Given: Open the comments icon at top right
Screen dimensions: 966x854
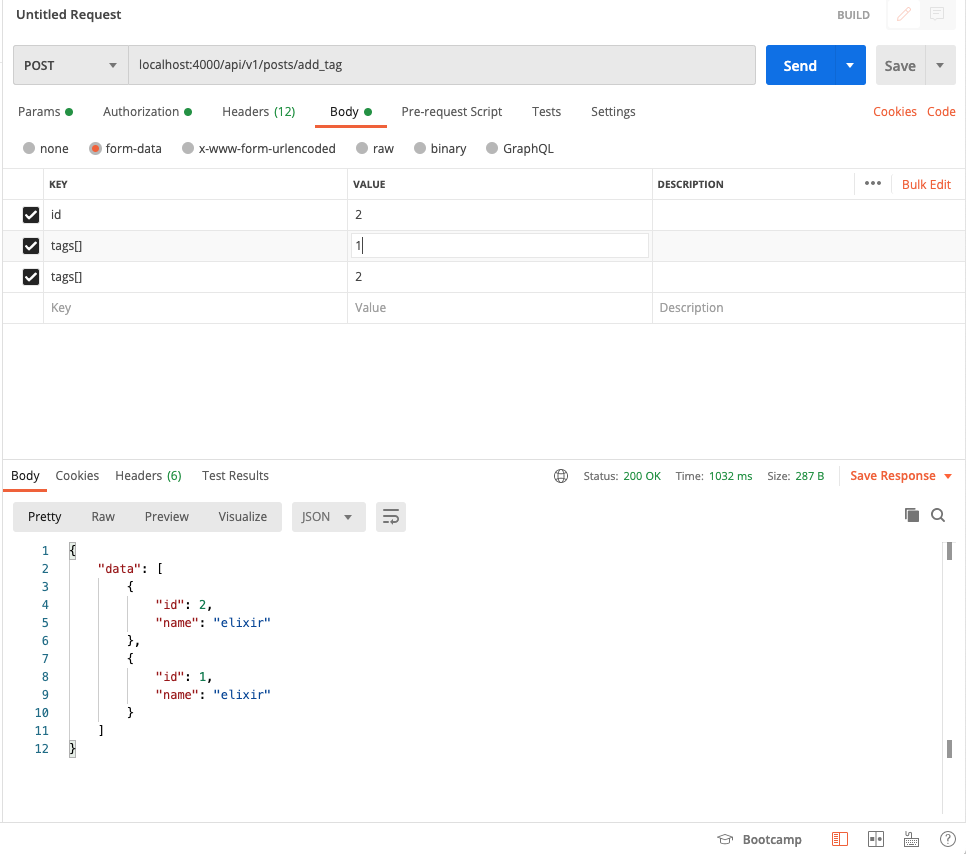Looking at the screenshot, I should 936,14.
